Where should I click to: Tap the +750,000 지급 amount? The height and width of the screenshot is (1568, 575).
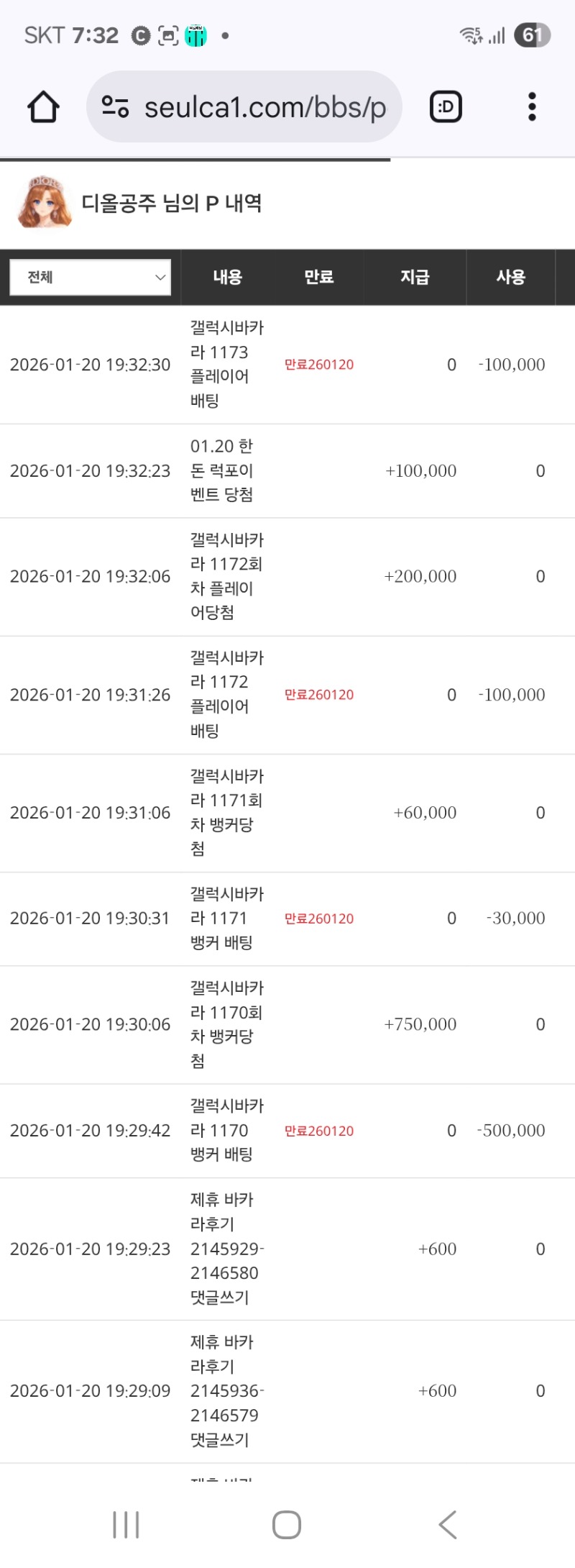click(420, 1024)
